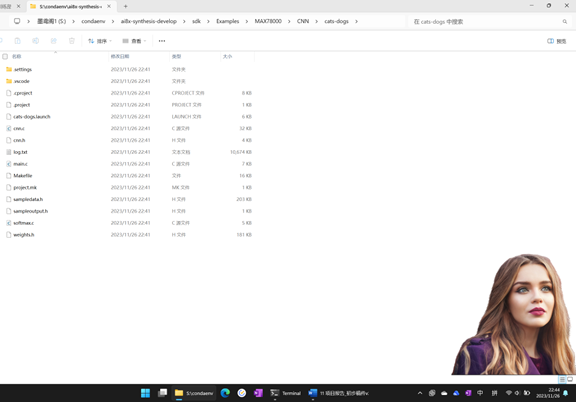The width and height of the screenshot is (576, 402).
Task: Open a new tab with plus button
Action: click(126, 6)
